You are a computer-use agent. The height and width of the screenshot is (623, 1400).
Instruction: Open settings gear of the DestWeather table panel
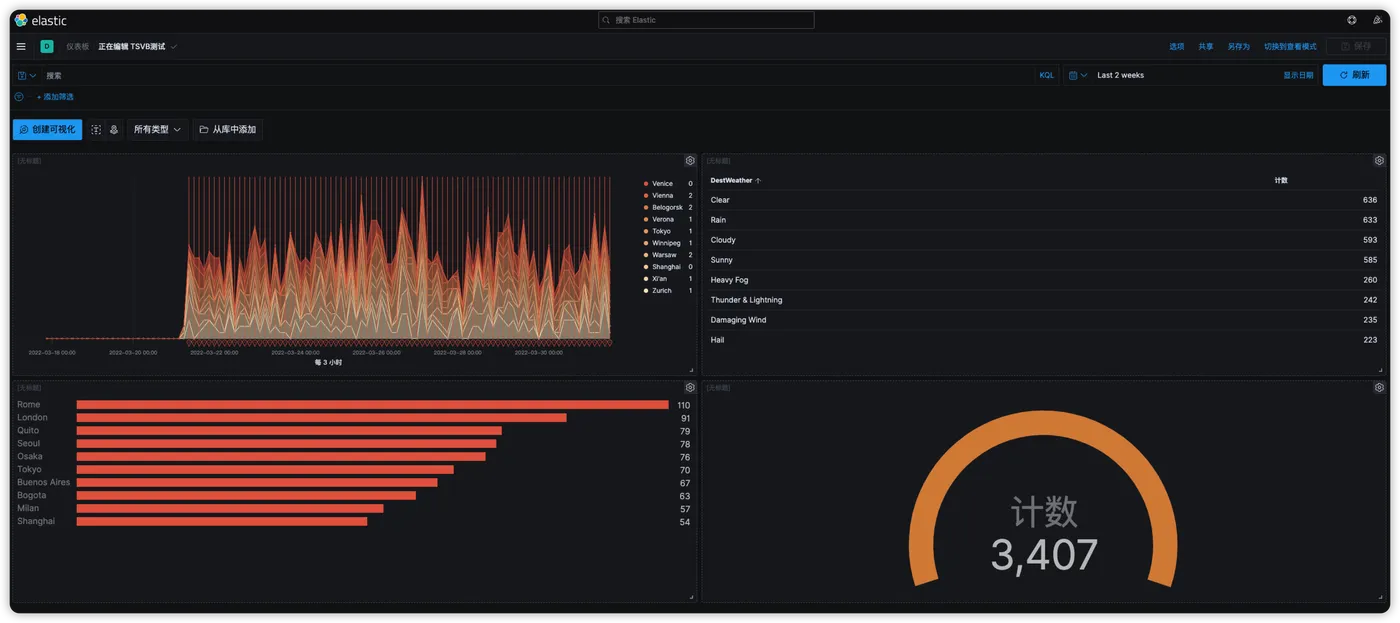pyautogui.click(x=1379, y=161)
